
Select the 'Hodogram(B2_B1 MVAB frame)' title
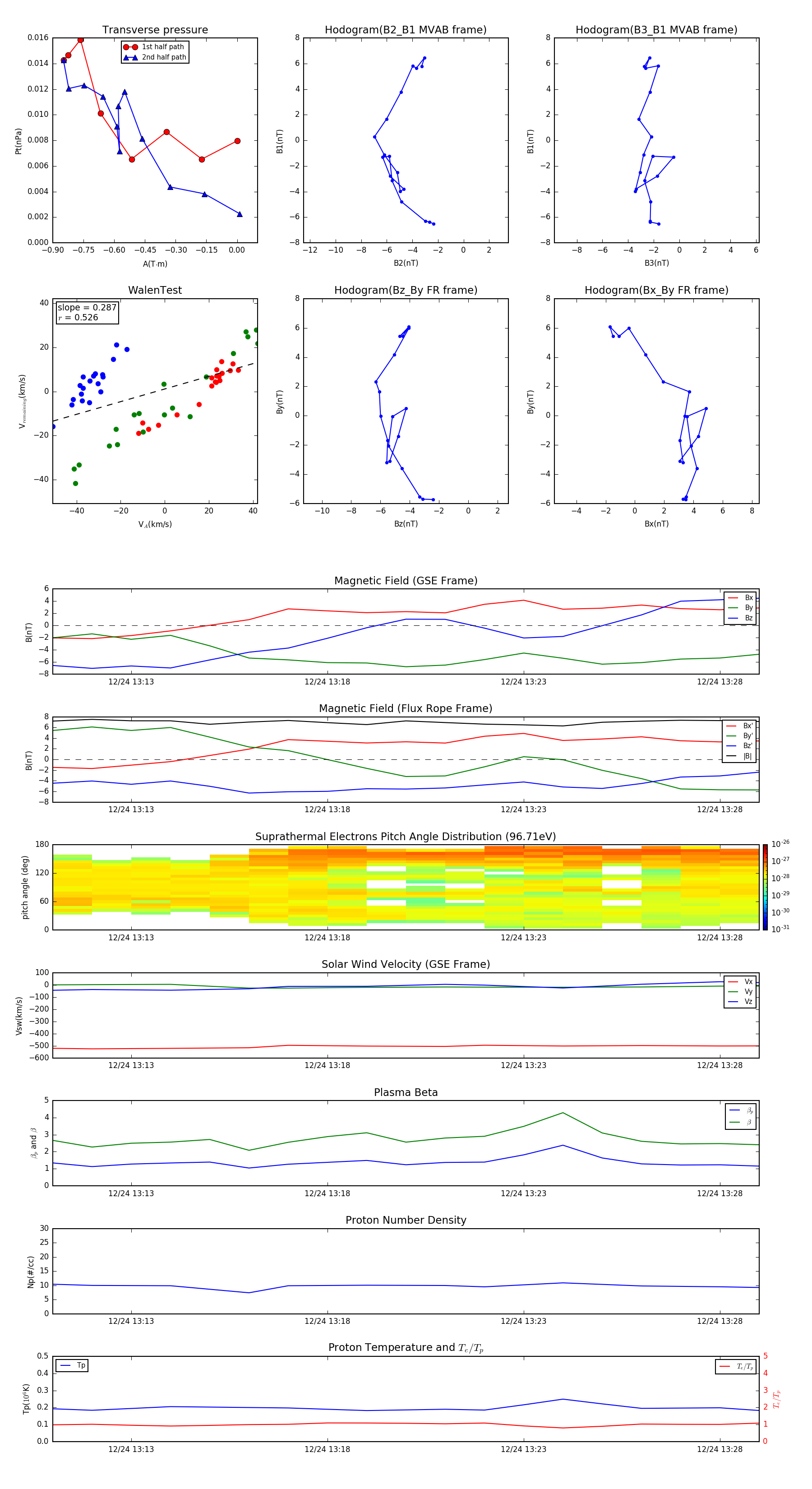(406, 30)
